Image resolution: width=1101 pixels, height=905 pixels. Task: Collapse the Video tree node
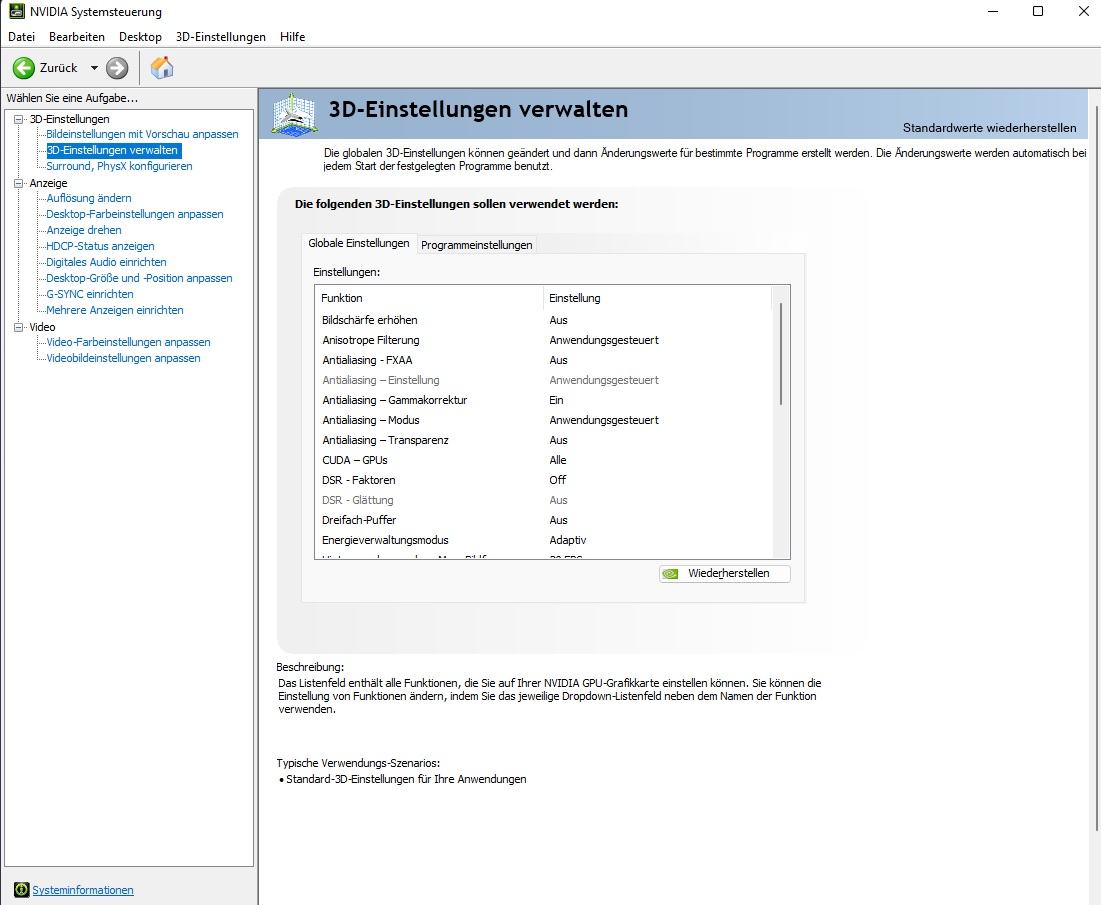[19, 327]
